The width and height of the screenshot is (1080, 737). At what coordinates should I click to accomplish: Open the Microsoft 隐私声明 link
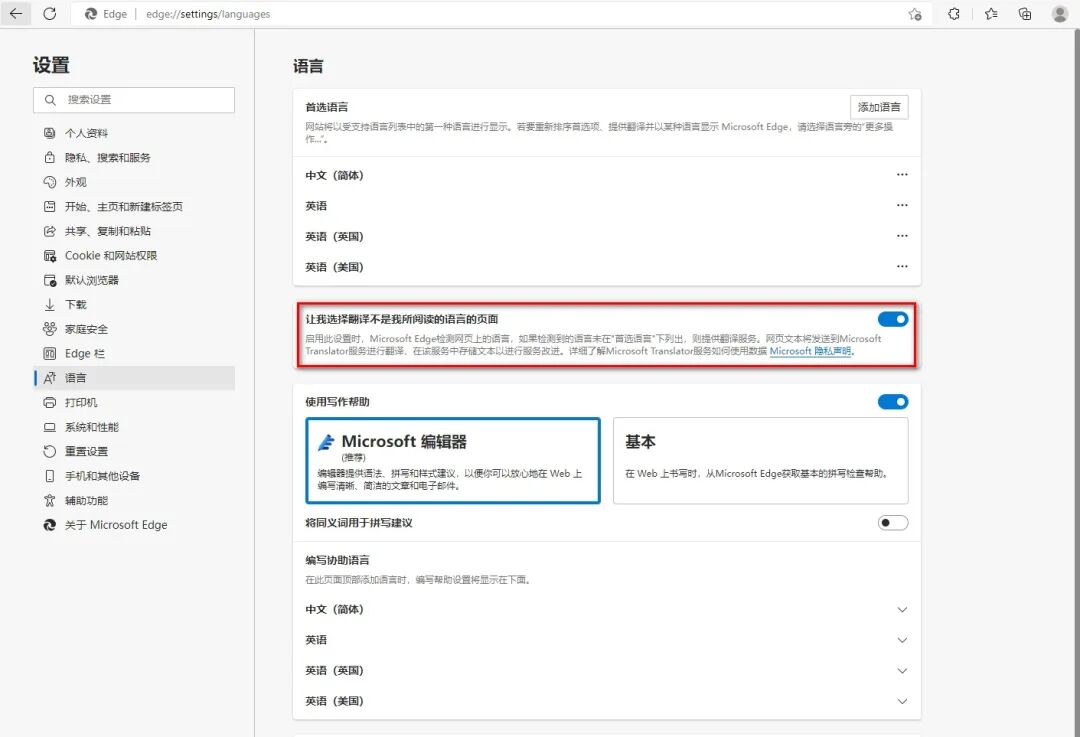811,351
